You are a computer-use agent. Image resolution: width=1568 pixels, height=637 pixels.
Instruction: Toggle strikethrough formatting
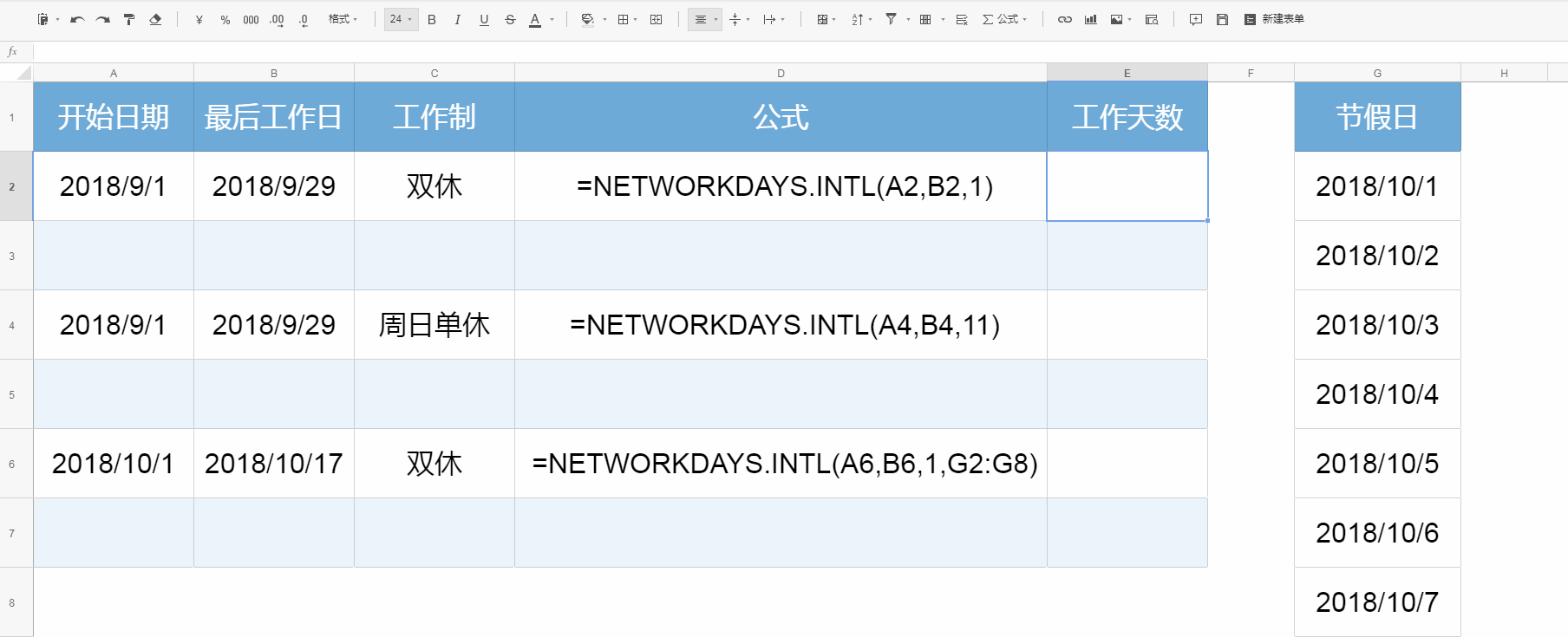point(510,19)
